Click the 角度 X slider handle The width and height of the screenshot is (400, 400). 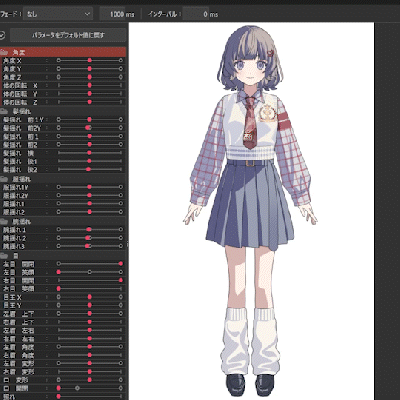pos(90,60)
